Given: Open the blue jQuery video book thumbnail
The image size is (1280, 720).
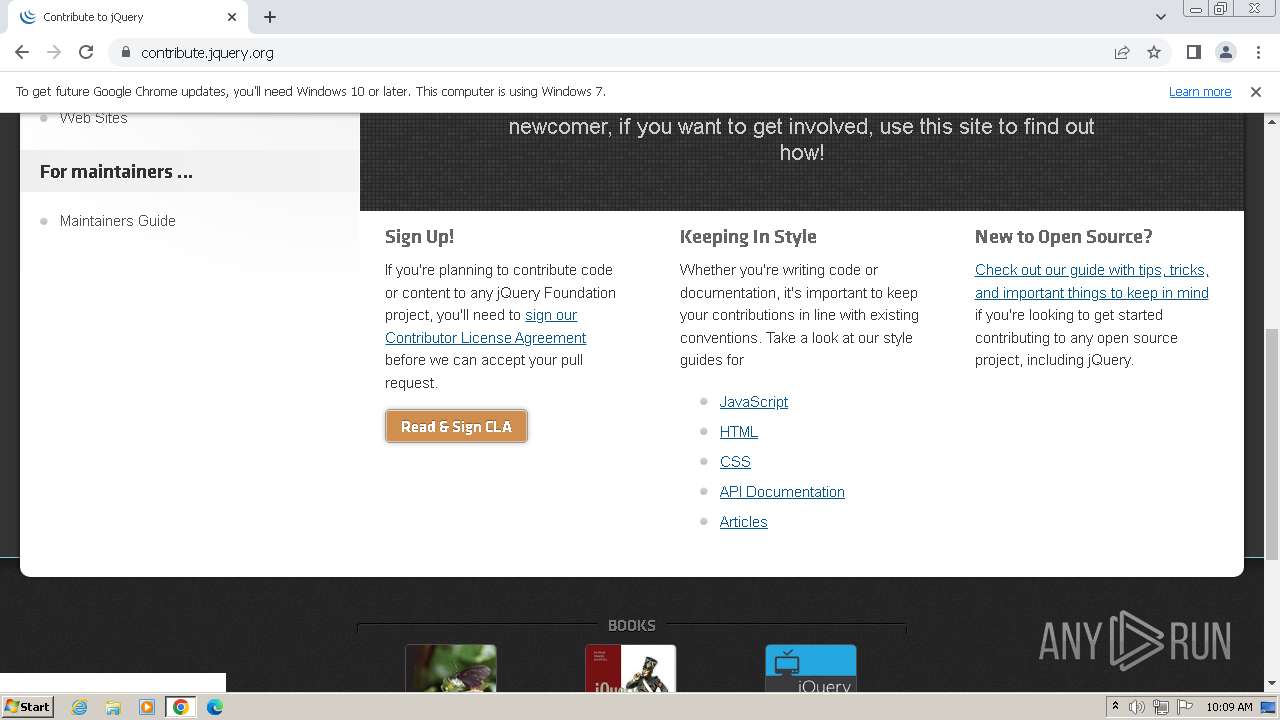Looking at the screenshot, I should point(811,668).
